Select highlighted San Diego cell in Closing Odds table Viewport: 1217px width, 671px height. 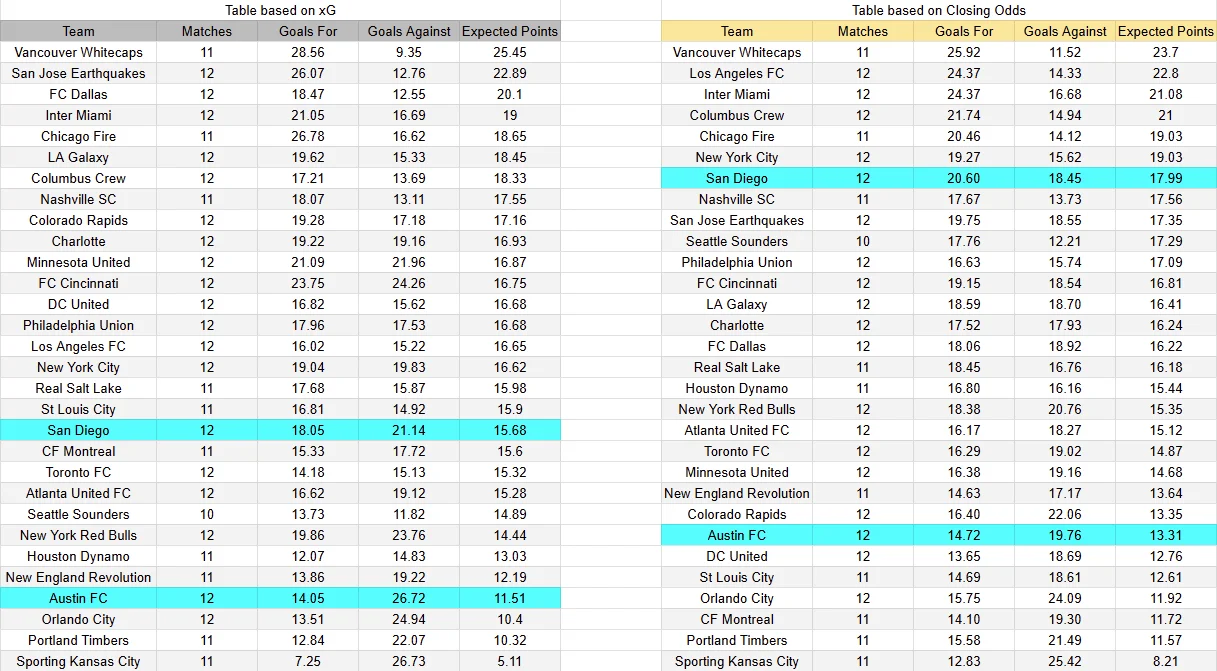point(737,178)
